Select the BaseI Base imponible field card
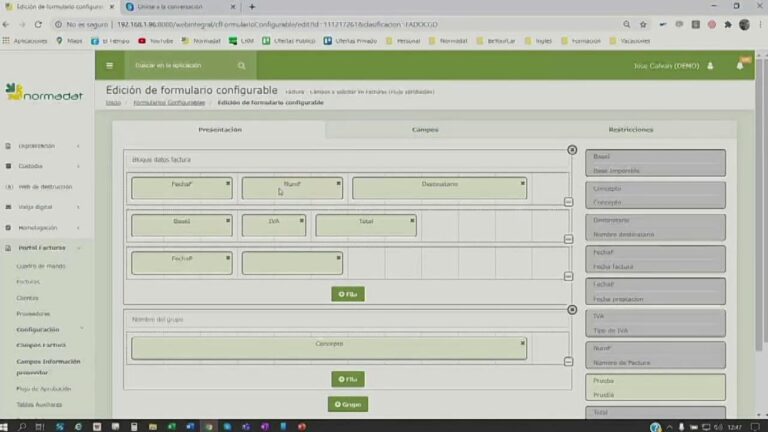Image resolution: width=768 pixels, height=432 pixels. point(655,163)
